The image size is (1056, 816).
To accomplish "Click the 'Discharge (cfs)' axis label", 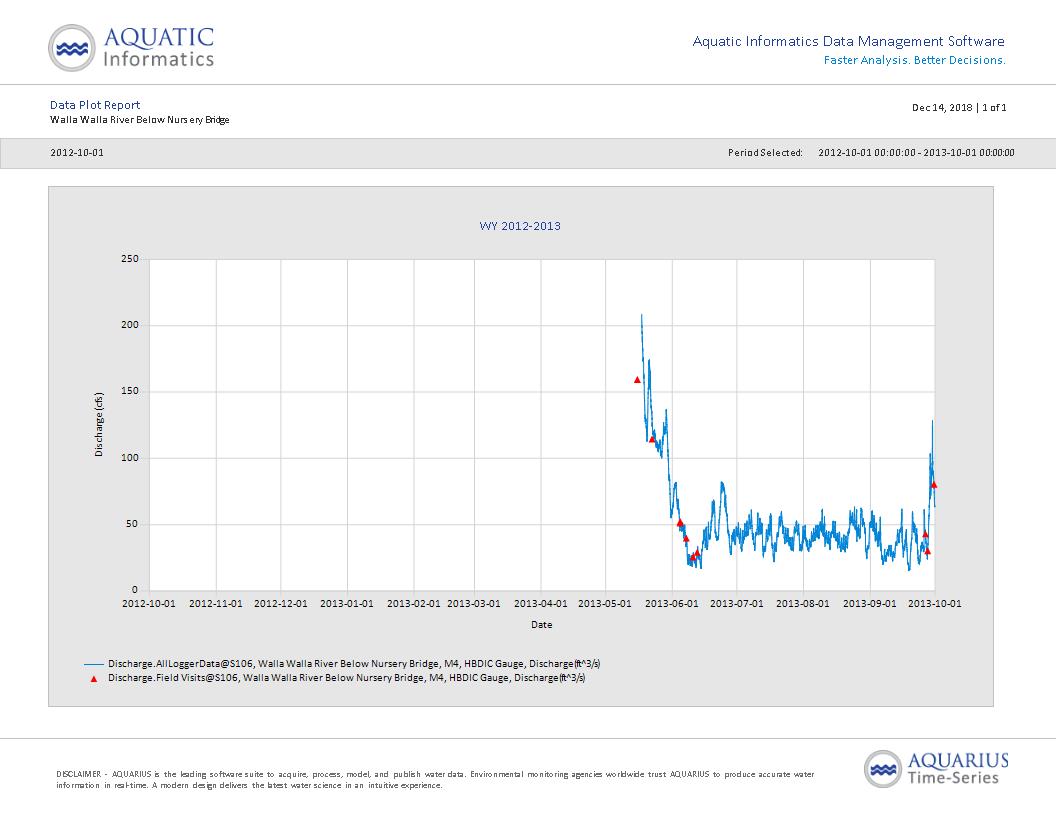I will tap(99, 424).
